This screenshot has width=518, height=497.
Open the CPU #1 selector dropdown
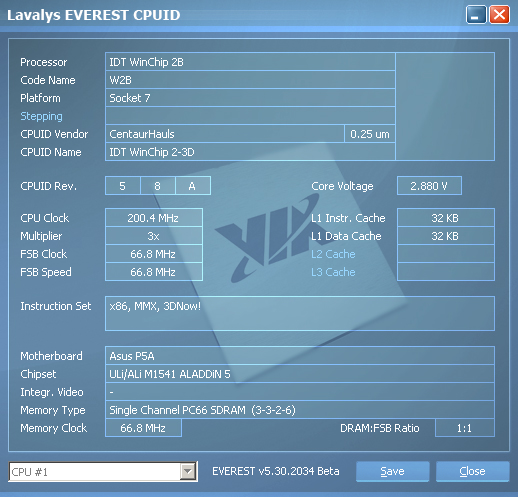pyautogui.click(x=188, y=472)
